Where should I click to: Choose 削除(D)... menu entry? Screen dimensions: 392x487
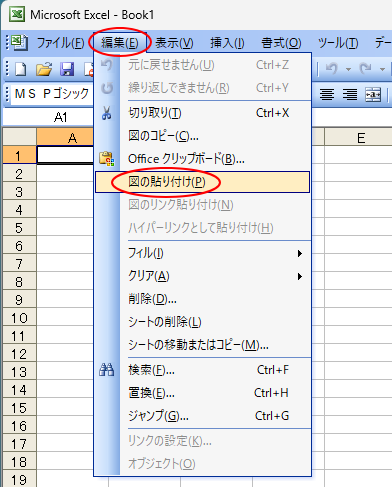coord(202,299)
